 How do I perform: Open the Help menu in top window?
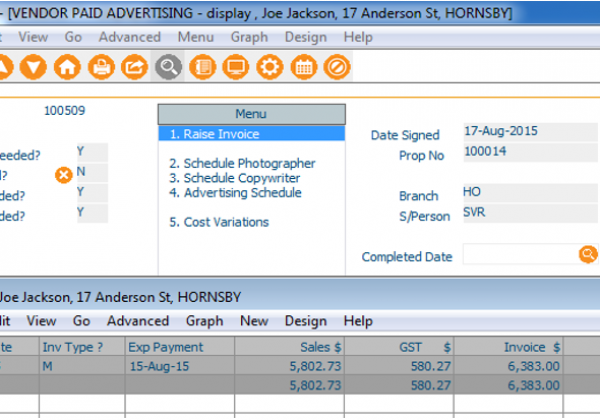point(358,37)
